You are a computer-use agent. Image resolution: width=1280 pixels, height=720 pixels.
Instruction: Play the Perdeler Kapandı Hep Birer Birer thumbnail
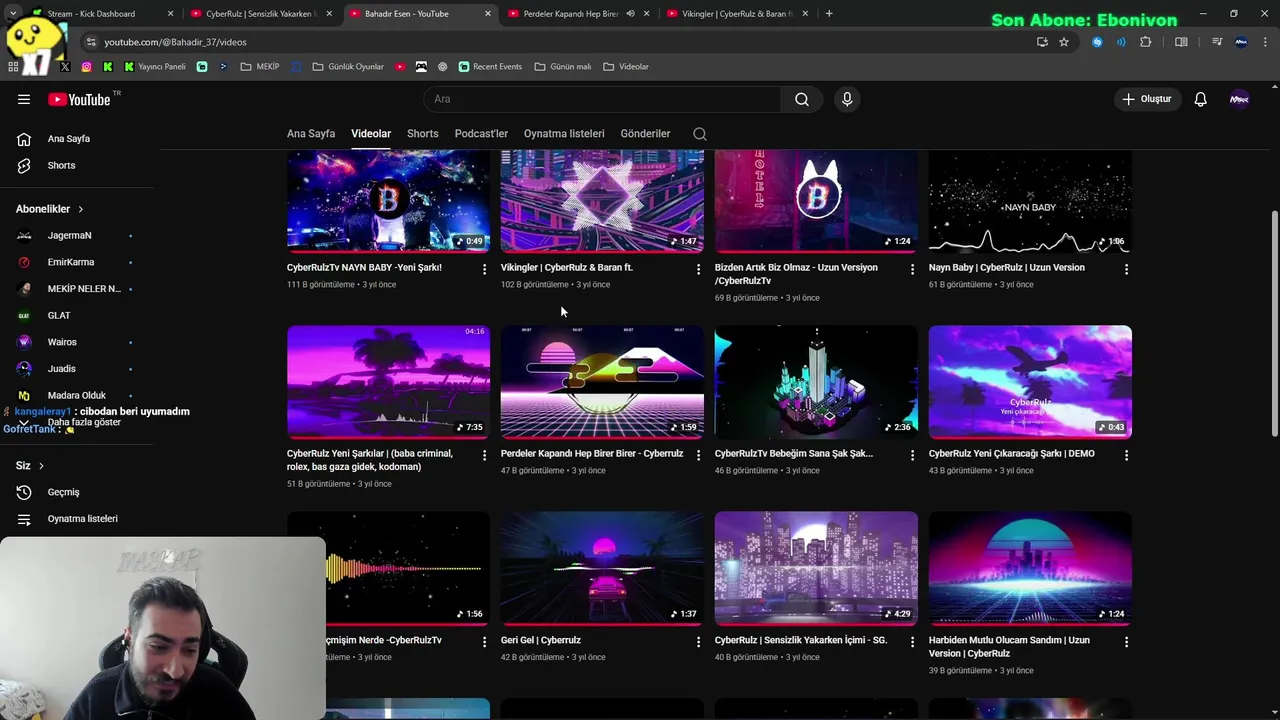coord(602,382)
